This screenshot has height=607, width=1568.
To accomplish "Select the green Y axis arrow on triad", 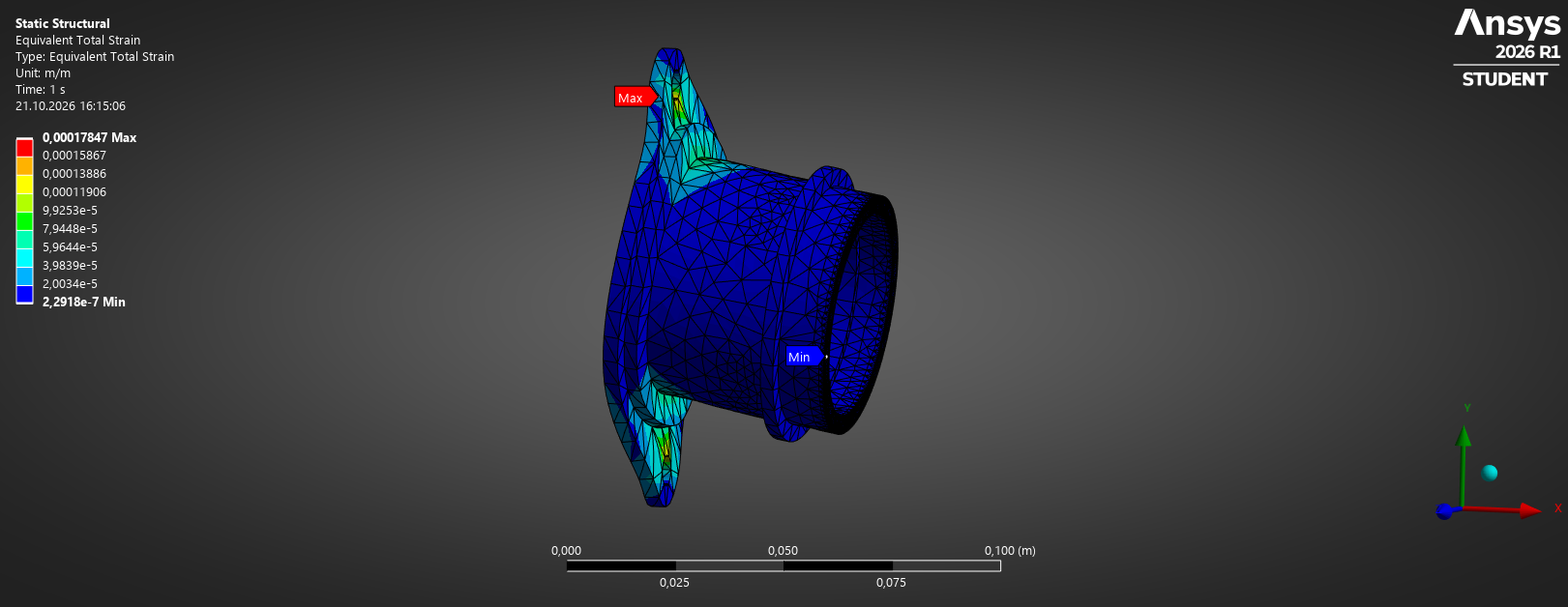I will tap(1464, 464).
